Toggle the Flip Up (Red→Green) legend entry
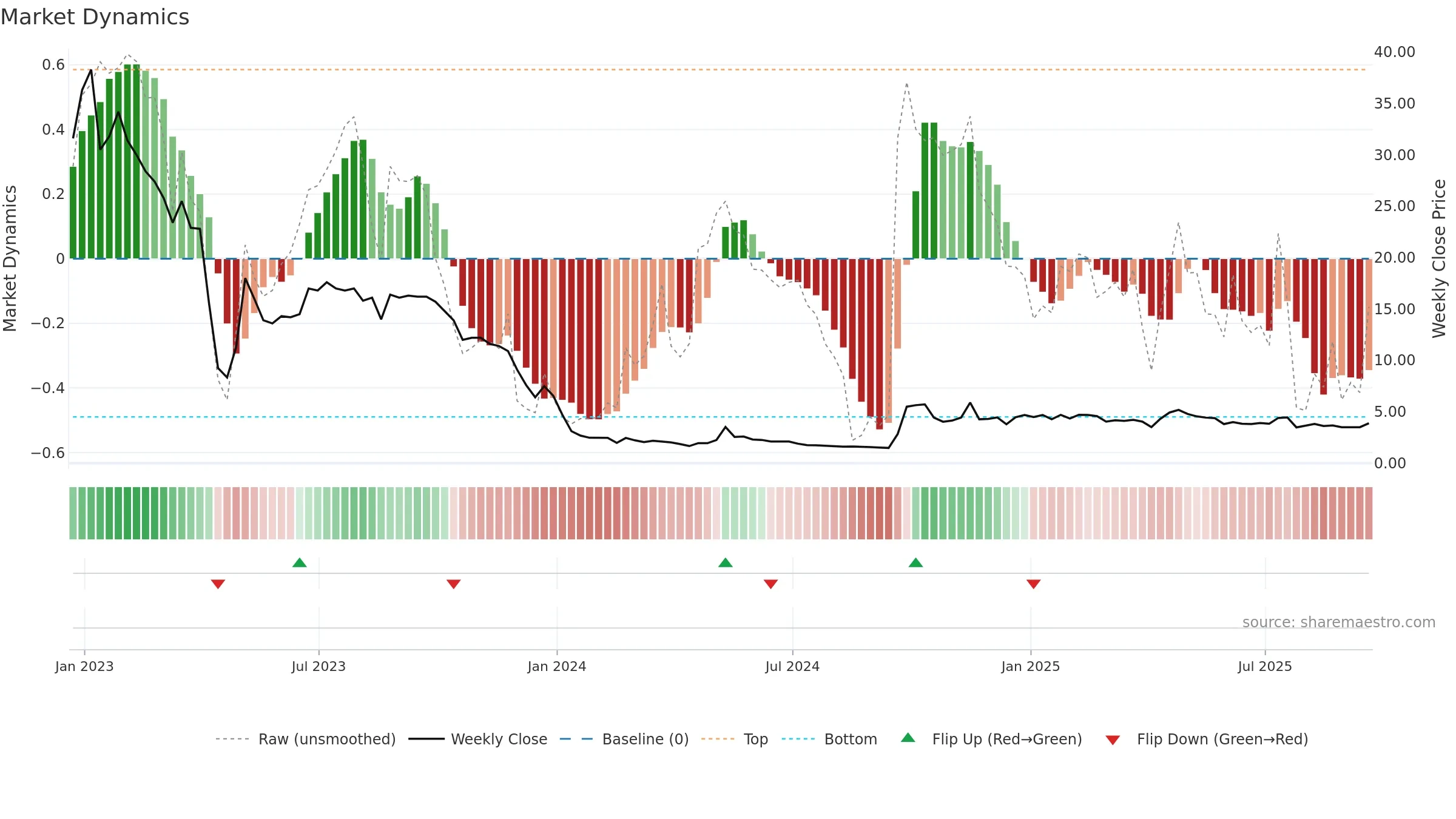The height and width of the screenshot is (819, 1456). [991, 739]
